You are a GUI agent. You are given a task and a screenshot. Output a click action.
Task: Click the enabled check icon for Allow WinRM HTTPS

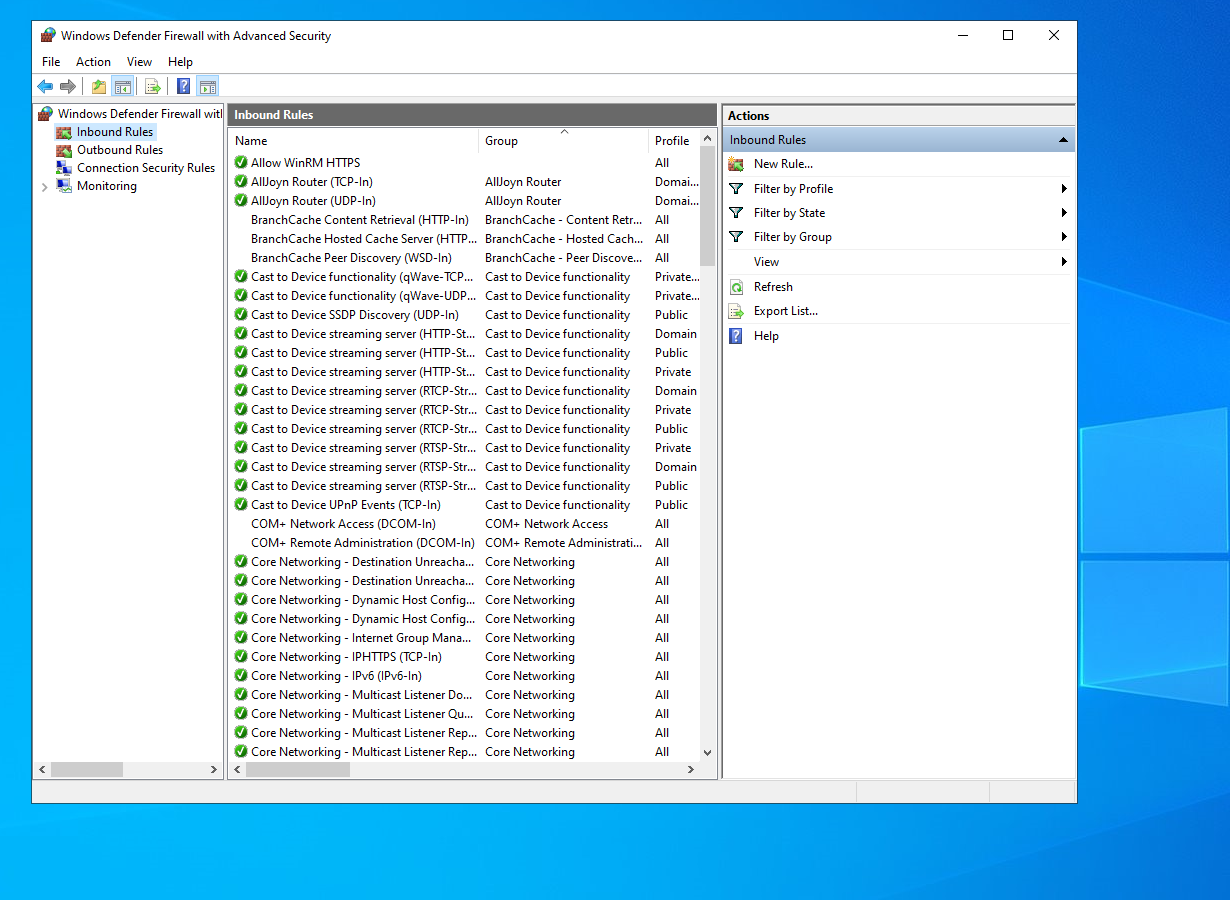241,163
